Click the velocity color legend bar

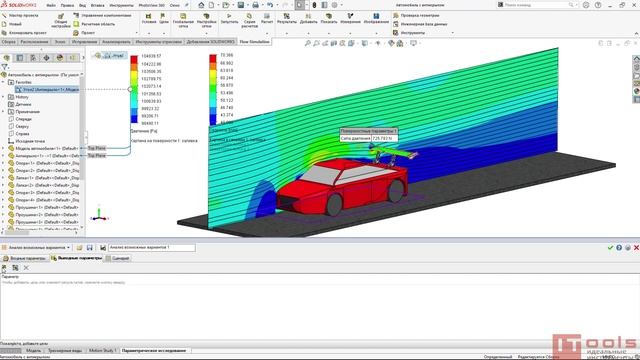coord(213,89)
